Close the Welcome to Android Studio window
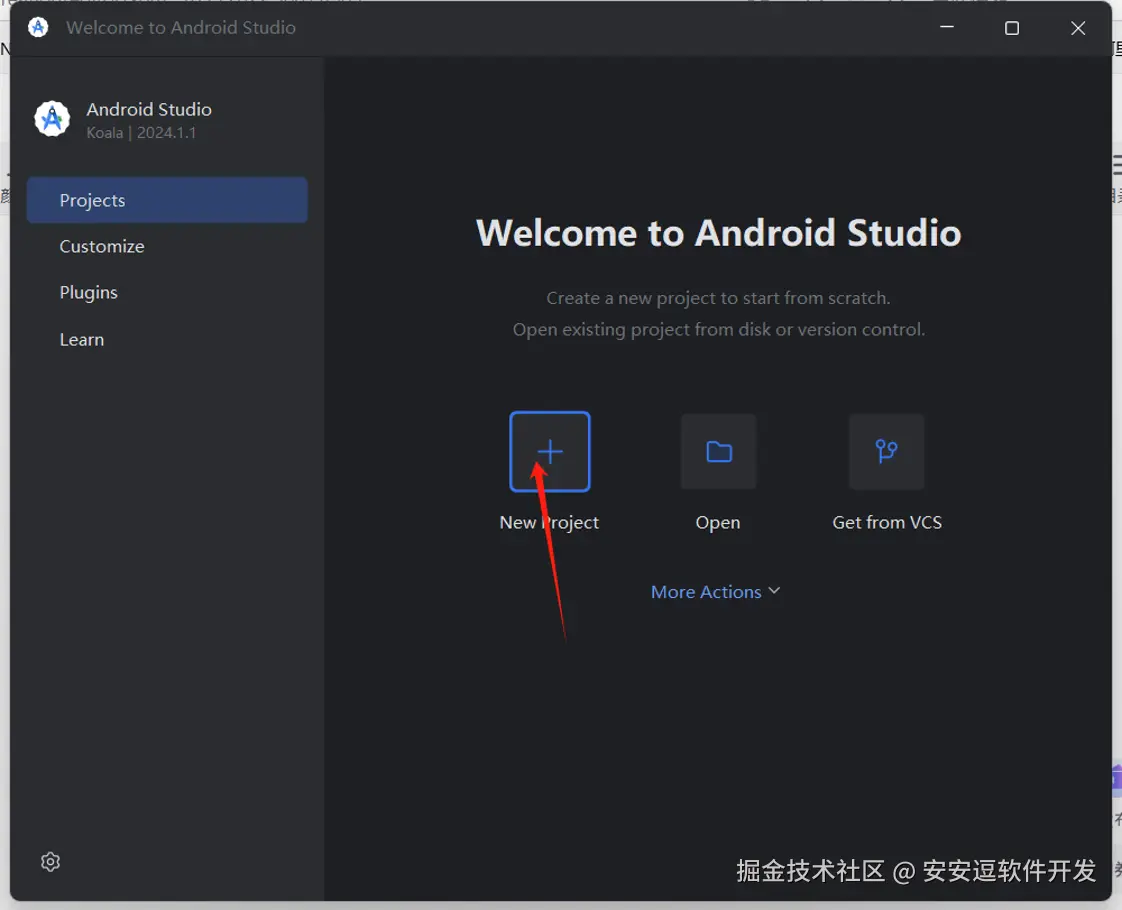The width and height of the screenshot is (1122, 910). pyautogui.click(x=1078, y=28)
